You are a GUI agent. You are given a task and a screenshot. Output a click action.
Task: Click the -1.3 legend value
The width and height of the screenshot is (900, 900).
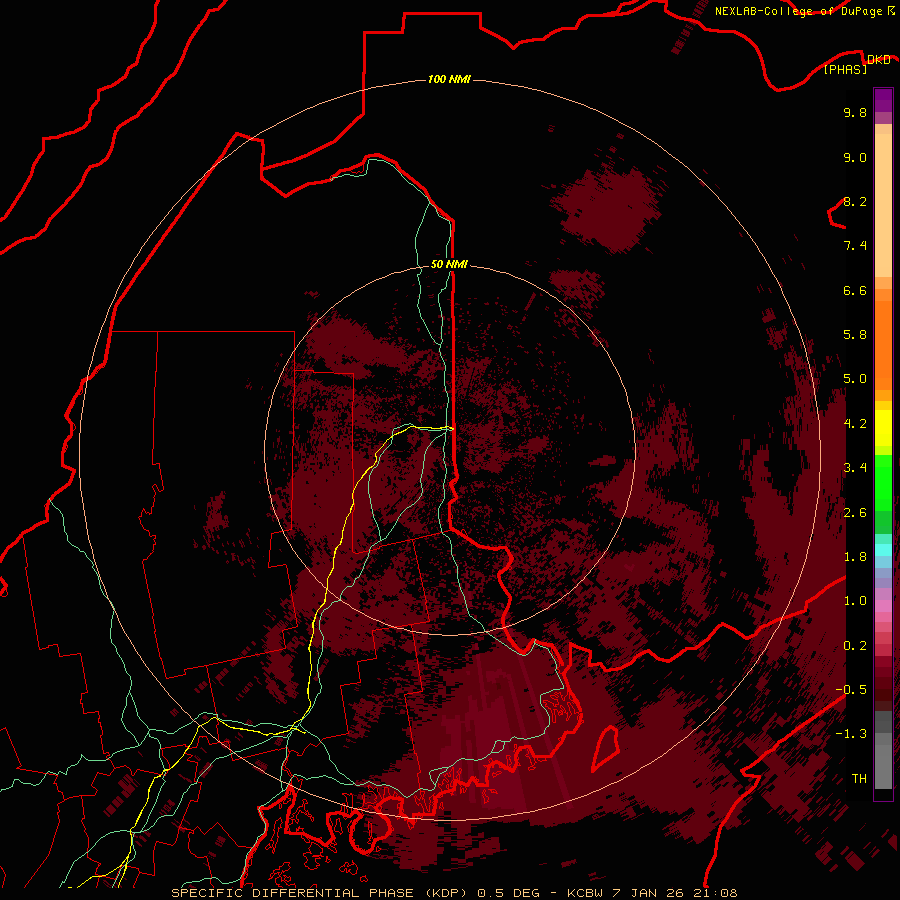point(851,734)
